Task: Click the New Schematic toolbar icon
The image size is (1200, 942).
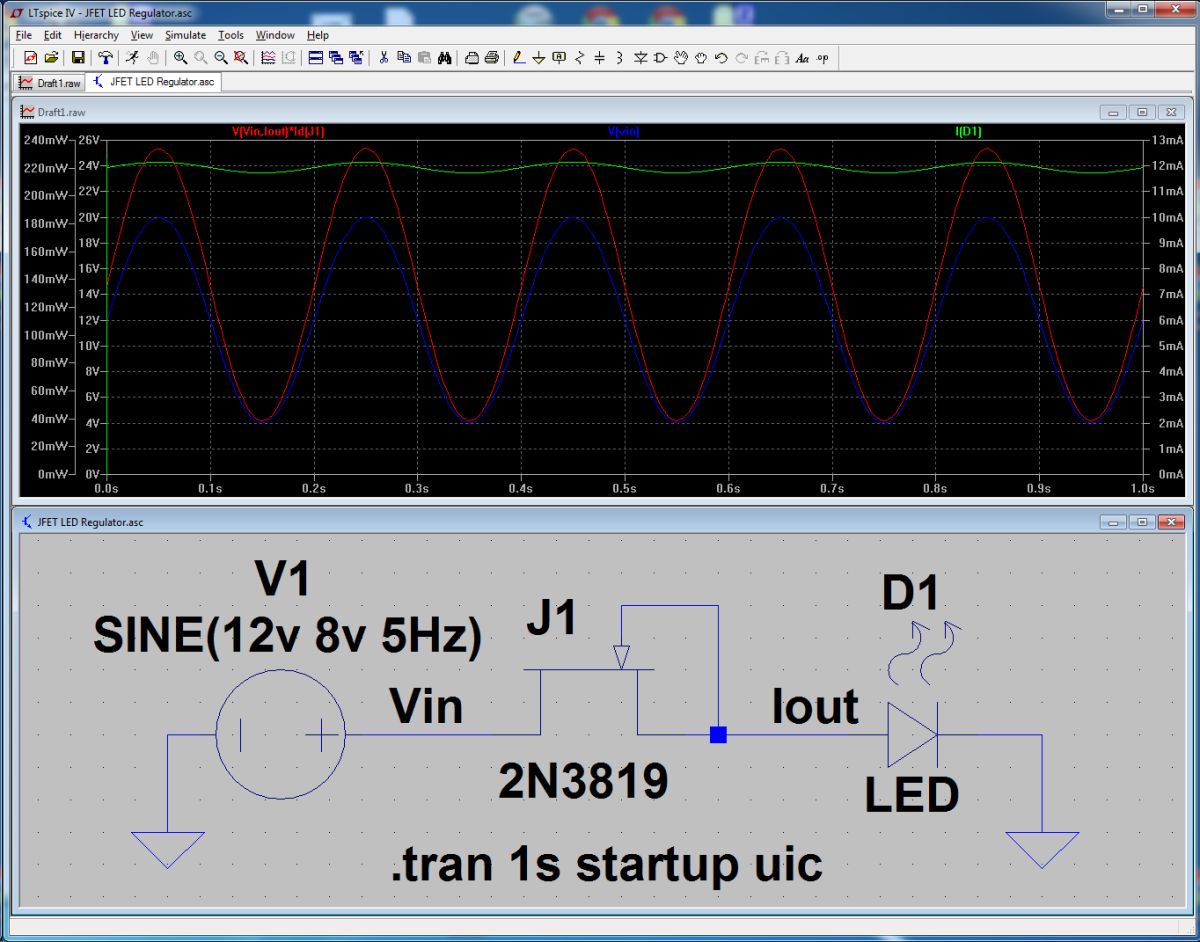Action: click(30, 58)
